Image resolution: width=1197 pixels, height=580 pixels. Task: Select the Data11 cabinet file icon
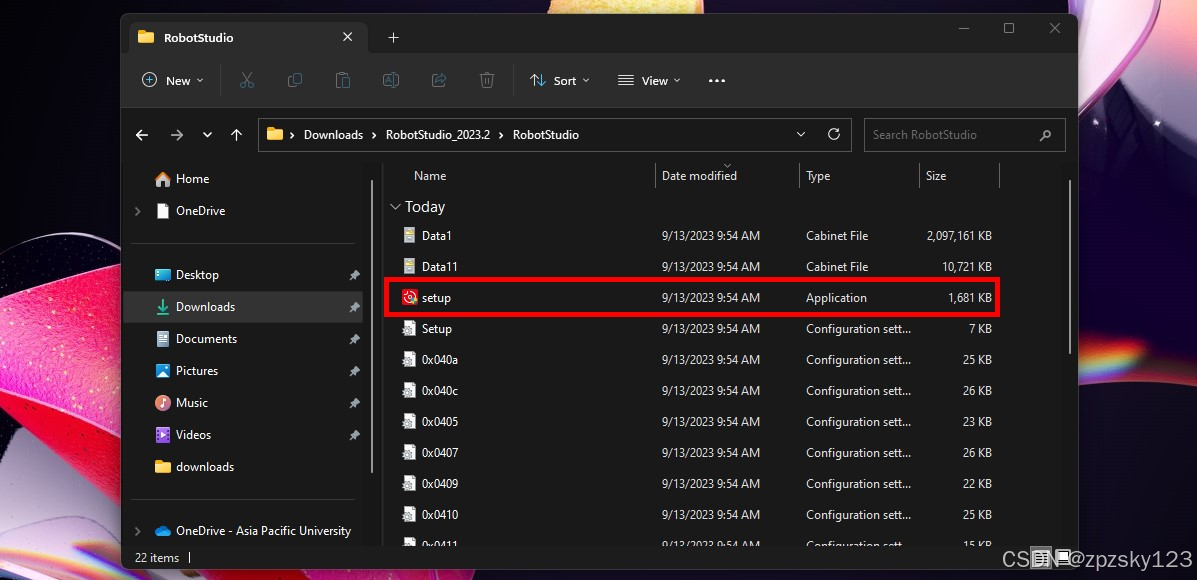(x=410, y=266)
